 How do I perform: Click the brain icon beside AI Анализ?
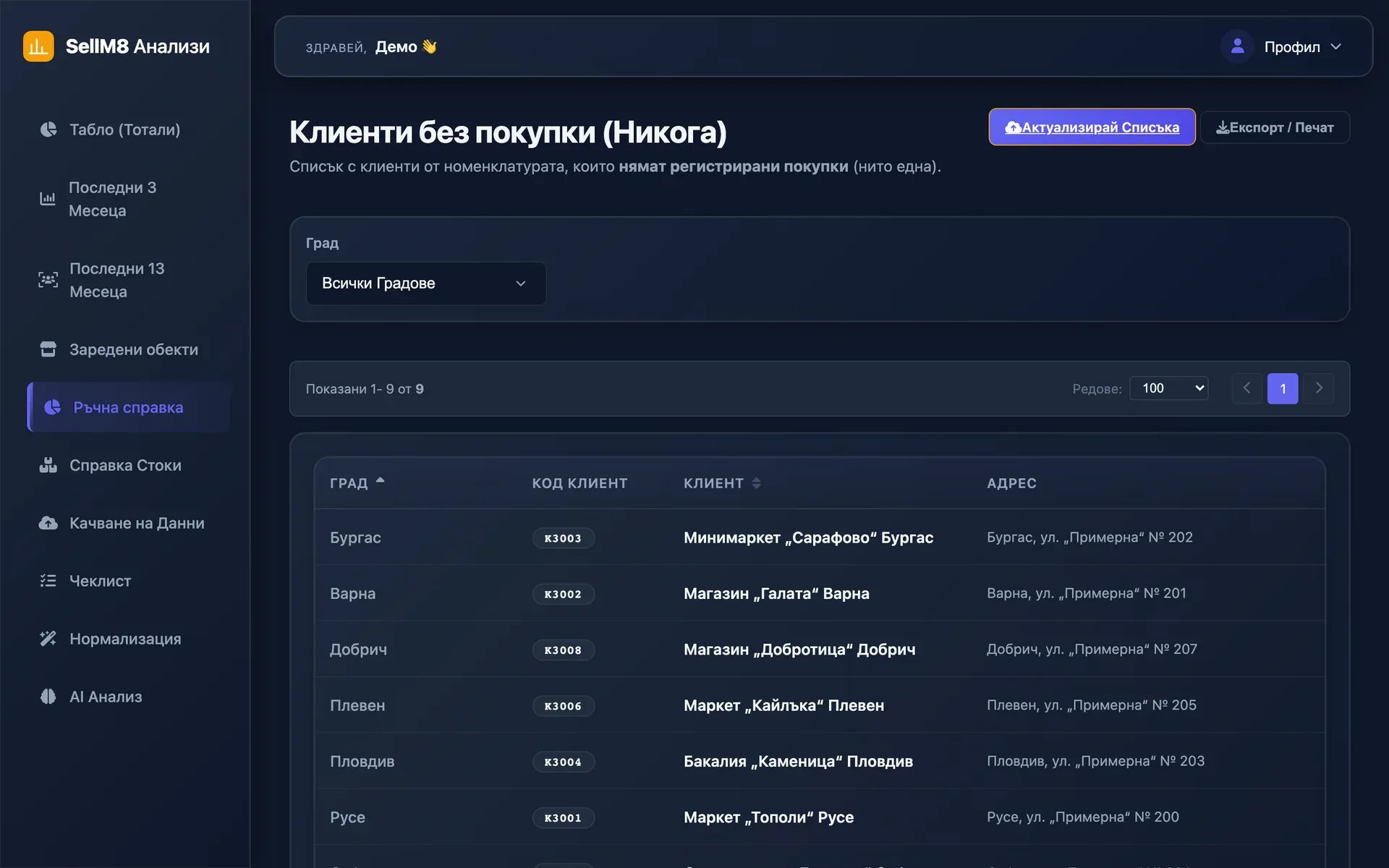[x=48, y=697]
